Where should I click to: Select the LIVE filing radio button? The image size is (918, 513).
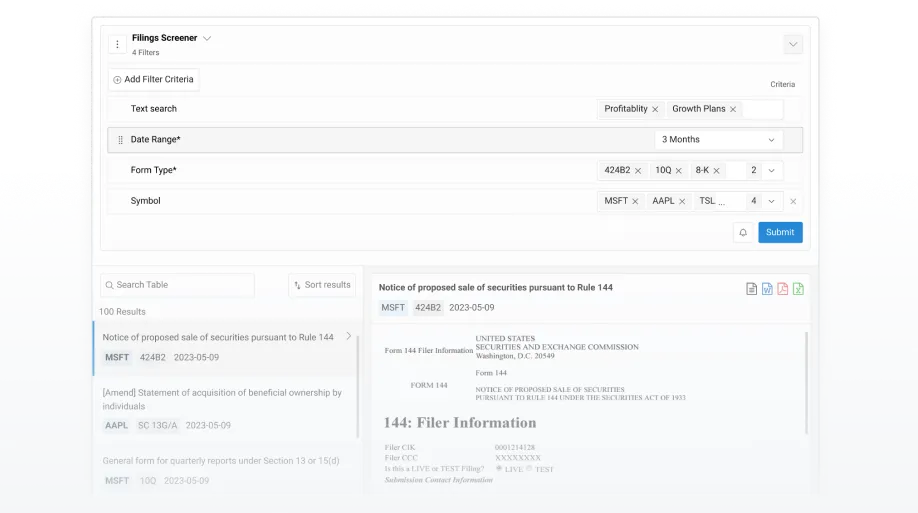point(499,468)
